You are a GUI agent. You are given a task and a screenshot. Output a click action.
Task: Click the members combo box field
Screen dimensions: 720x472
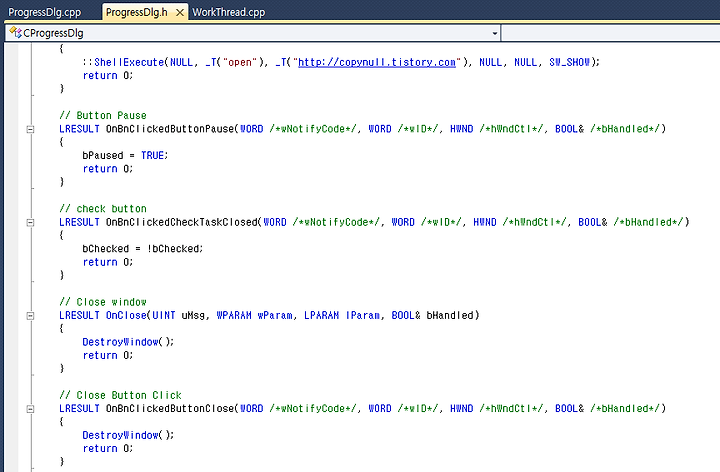pos(611,33)
